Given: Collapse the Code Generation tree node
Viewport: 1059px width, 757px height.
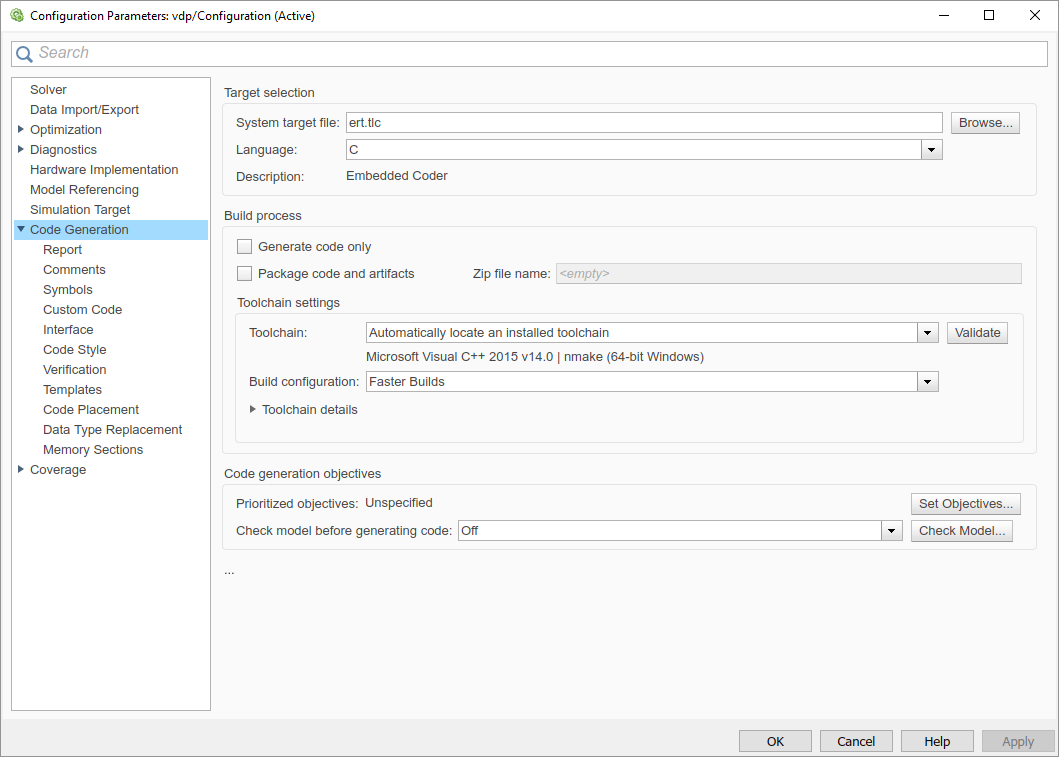Looking at the screenshot, I should [x=21, y=230].
